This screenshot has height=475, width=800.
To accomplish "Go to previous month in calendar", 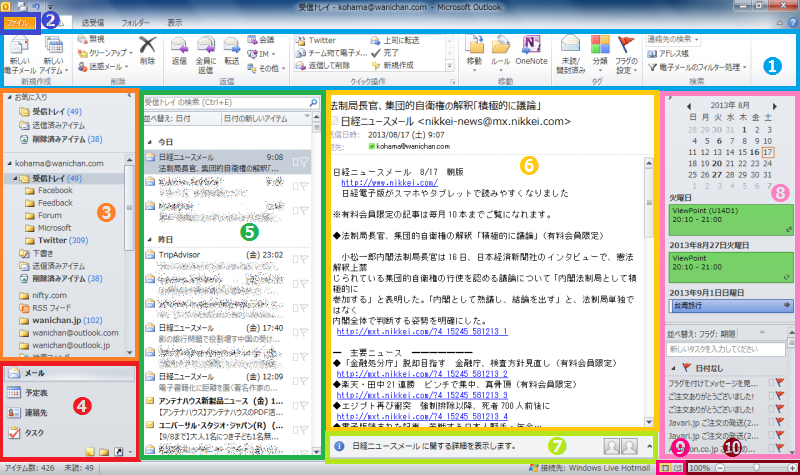I will pyautogui.click(x=689, y=106).
